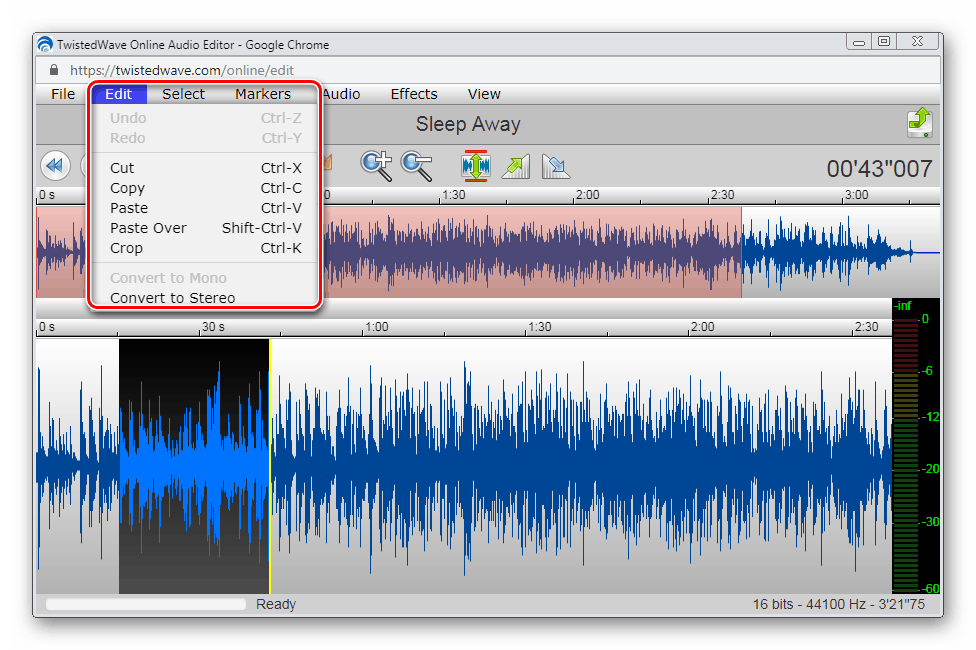
Task: Select Convert to Stereo menu entry
Action: coord(172,298)
